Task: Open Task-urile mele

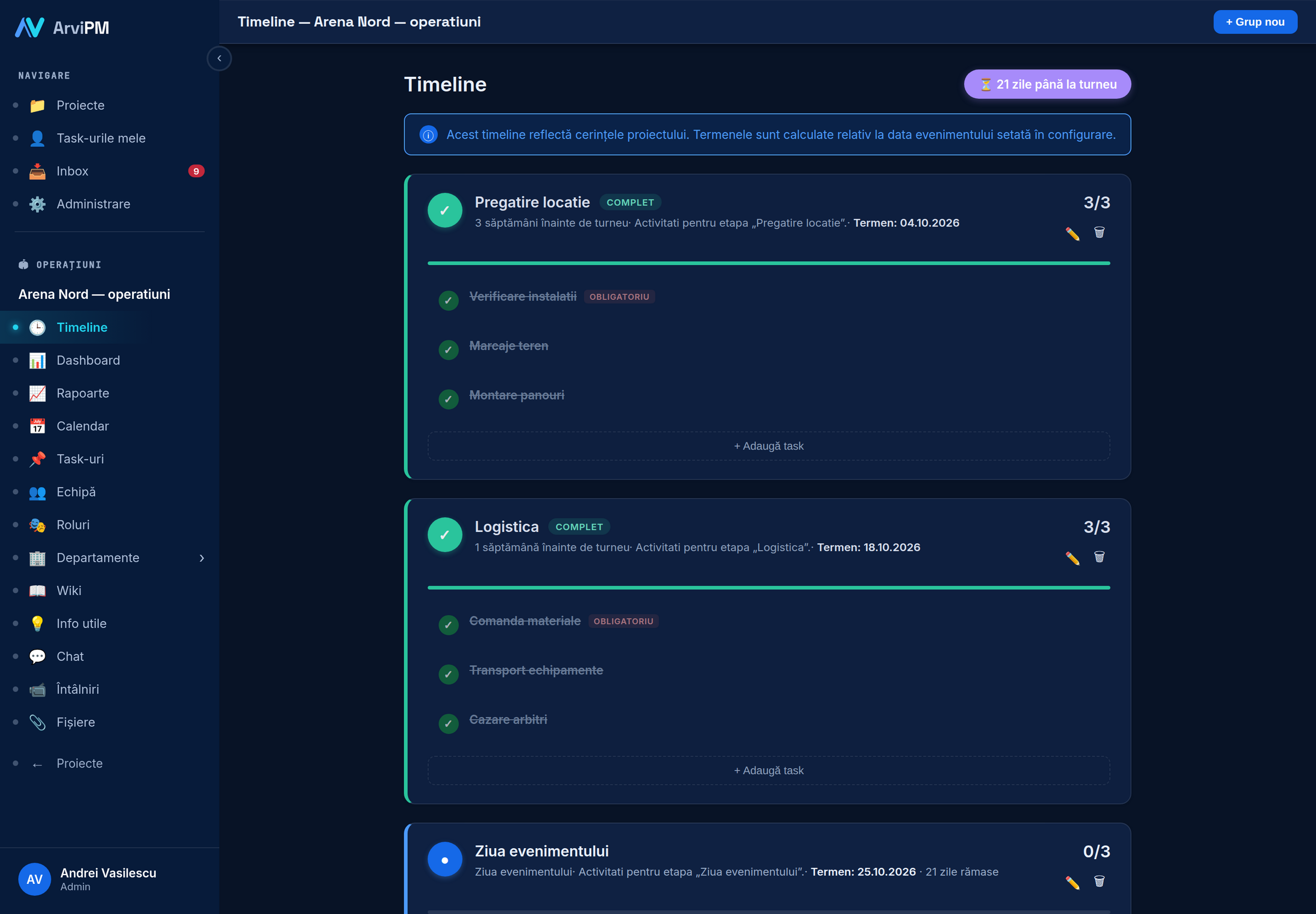Action: (110, 138)
